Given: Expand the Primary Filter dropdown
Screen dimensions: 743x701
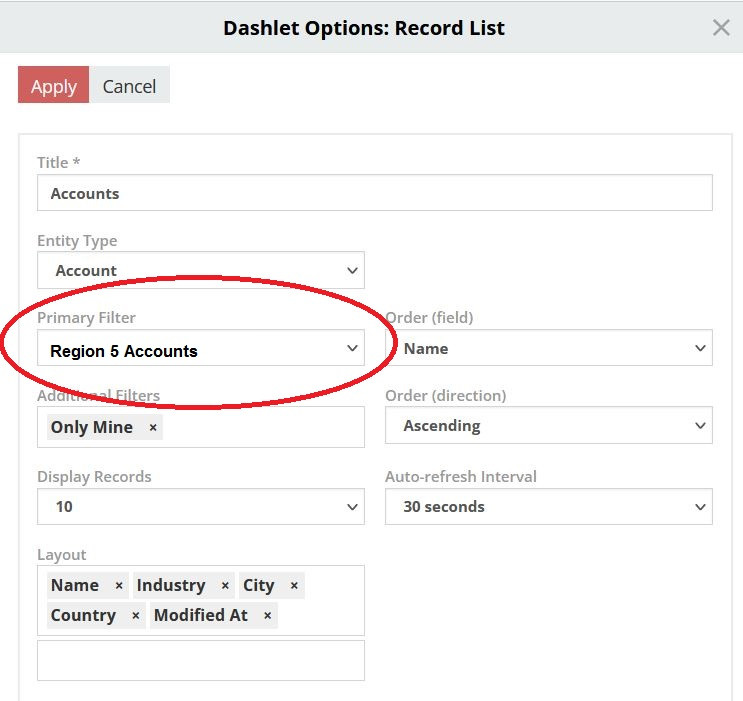Looking at the screenshot, I should point(200,350).
